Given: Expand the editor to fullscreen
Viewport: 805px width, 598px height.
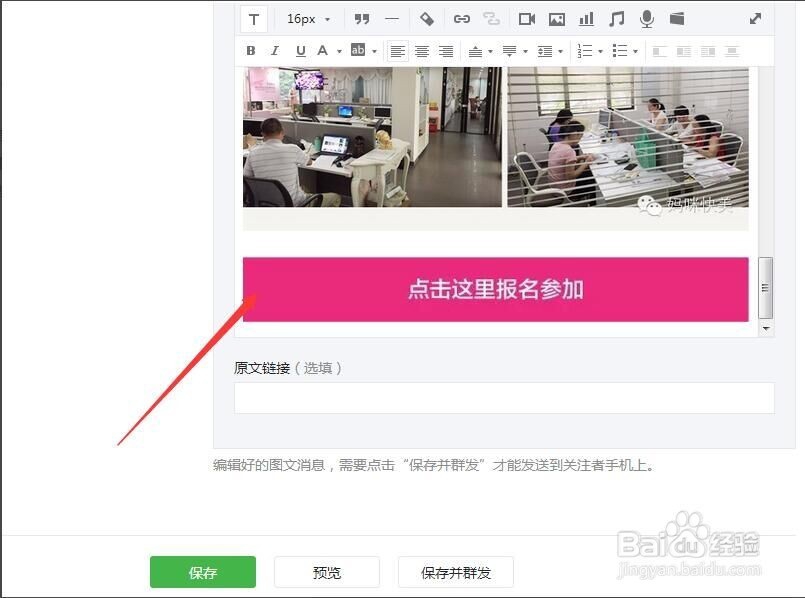Looking at the screenshot, I should point(755,18).
